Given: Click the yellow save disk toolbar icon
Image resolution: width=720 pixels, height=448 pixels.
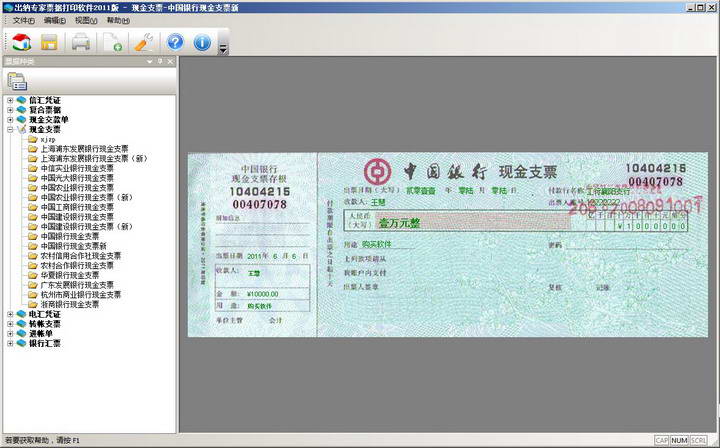Looking at the screenshot, I should pyautogui.click(x=49, y=43).
